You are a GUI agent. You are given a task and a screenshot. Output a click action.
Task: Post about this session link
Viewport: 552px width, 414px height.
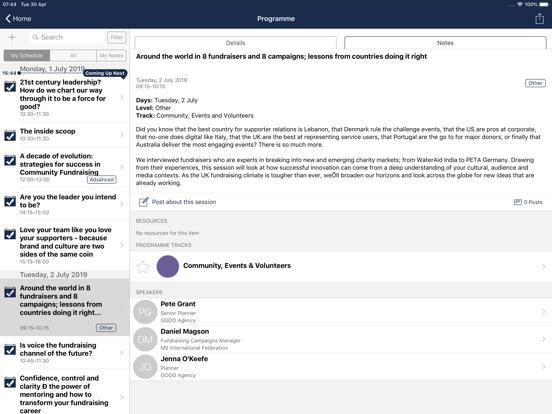tap(184, 202)
